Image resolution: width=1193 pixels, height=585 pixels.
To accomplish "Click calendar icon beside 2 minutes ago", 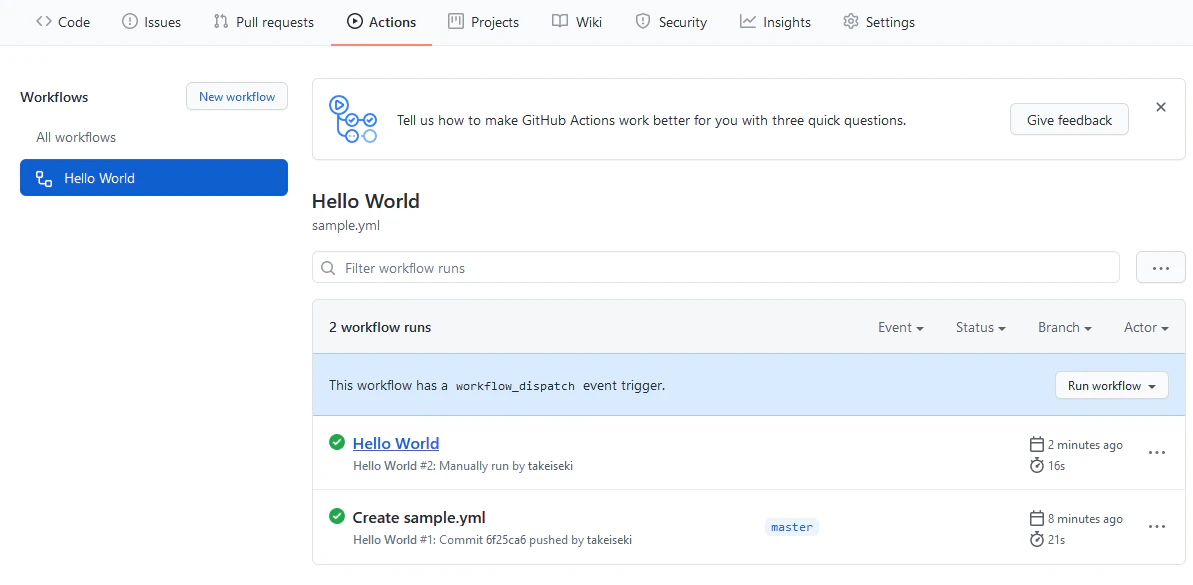I will pos(1036,444).
